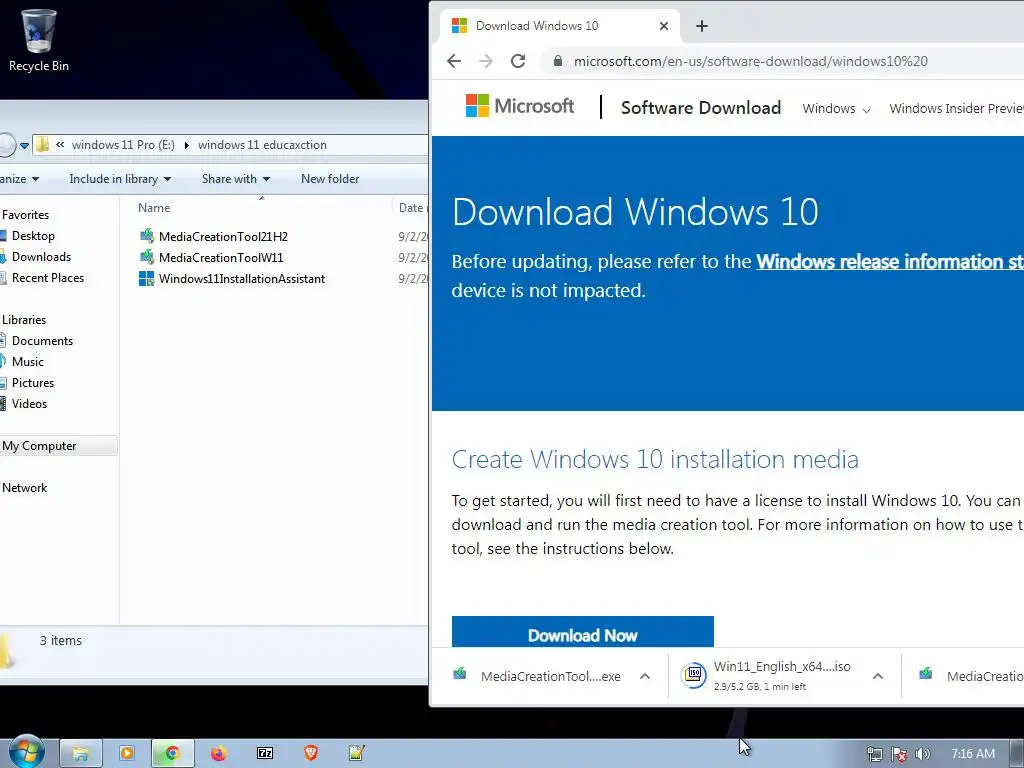Show hidden breadcrumb path with double chevron

[59, 145]
